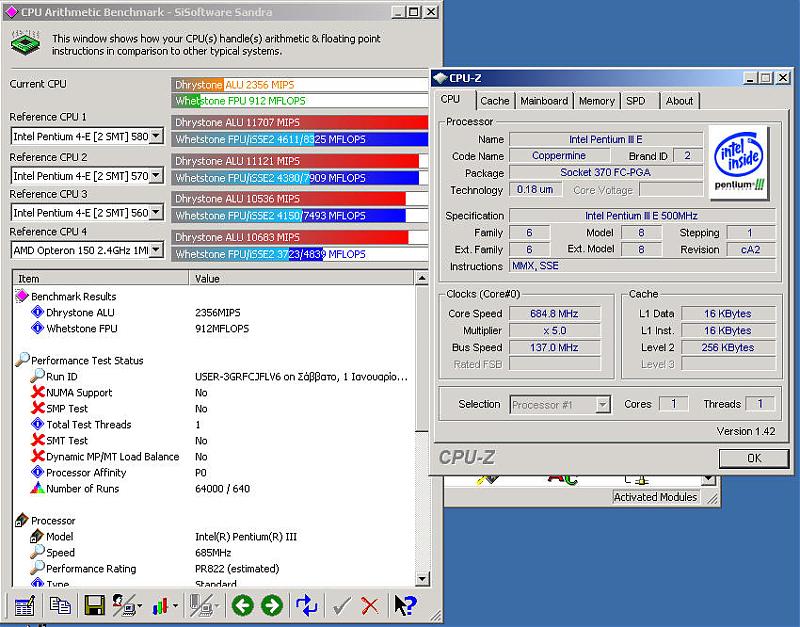
Task: Click the blue refresh arrows icon
Action: pyautogui.click(x=306, y=606)
